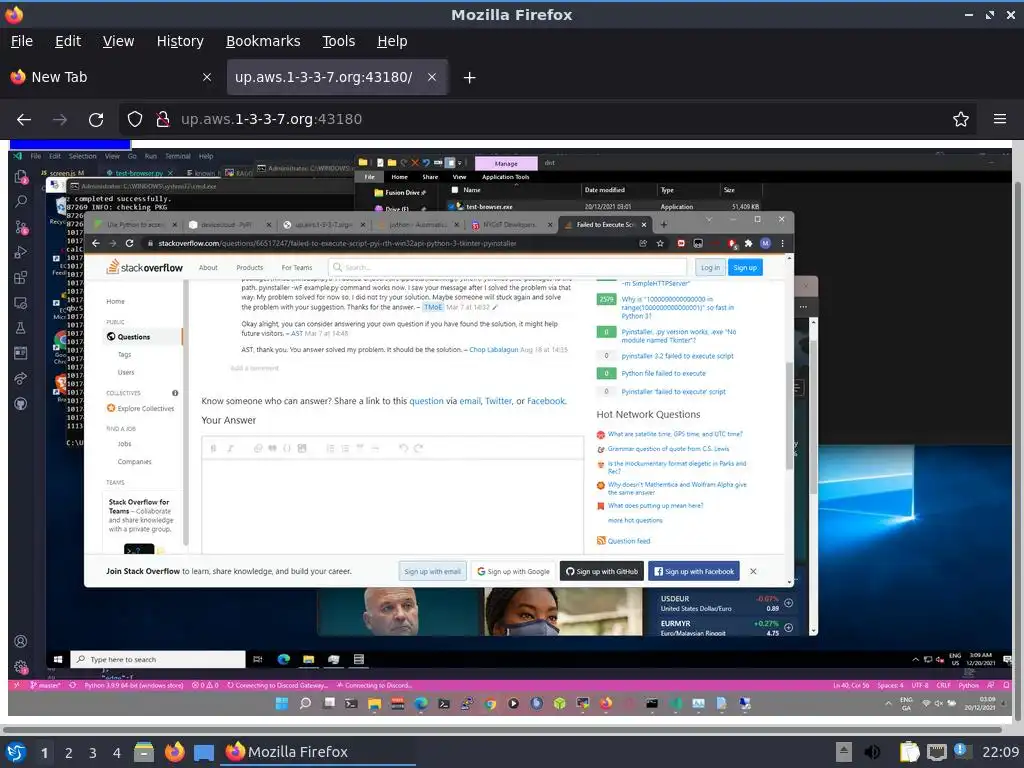
Task: Open VS Code Manage gear icon
Action: (x=21, y=667)
